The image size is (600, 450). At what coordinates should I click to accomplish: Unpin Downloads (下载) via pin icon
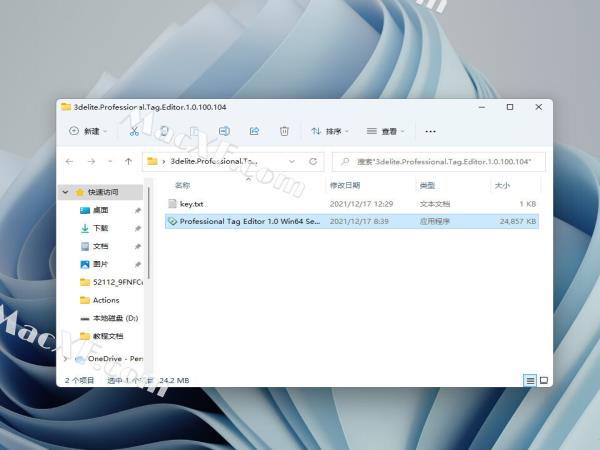pyautogui.click(x=138, y=228)
